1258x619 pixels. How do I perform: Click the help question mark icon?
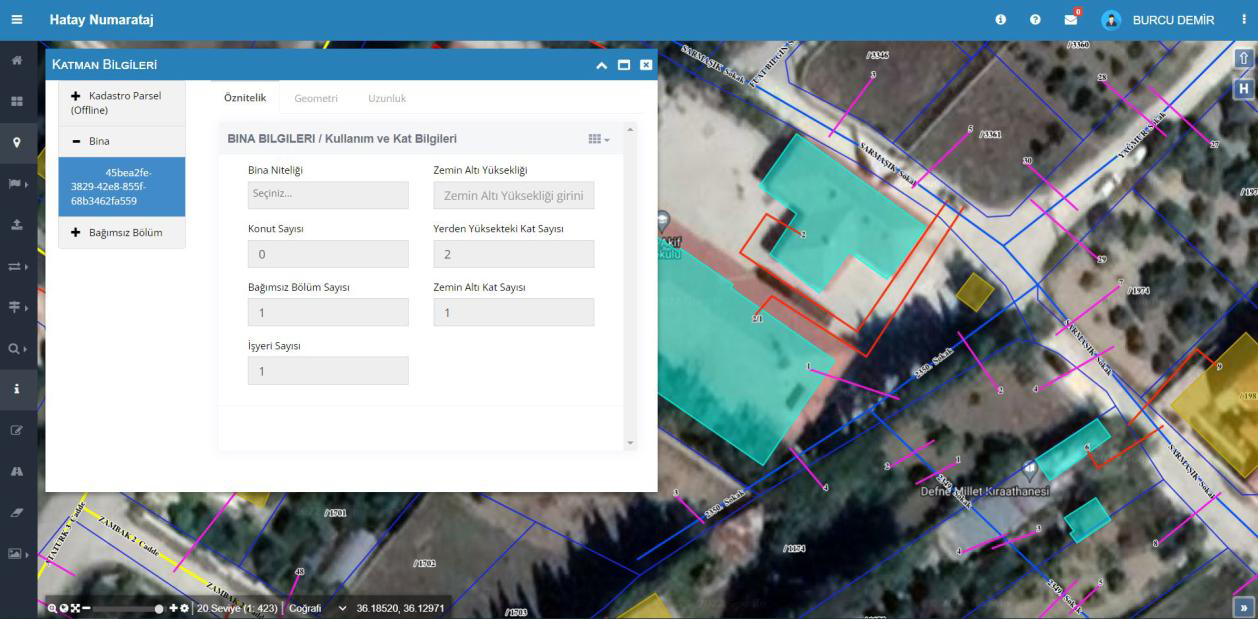coord(1035,20)
